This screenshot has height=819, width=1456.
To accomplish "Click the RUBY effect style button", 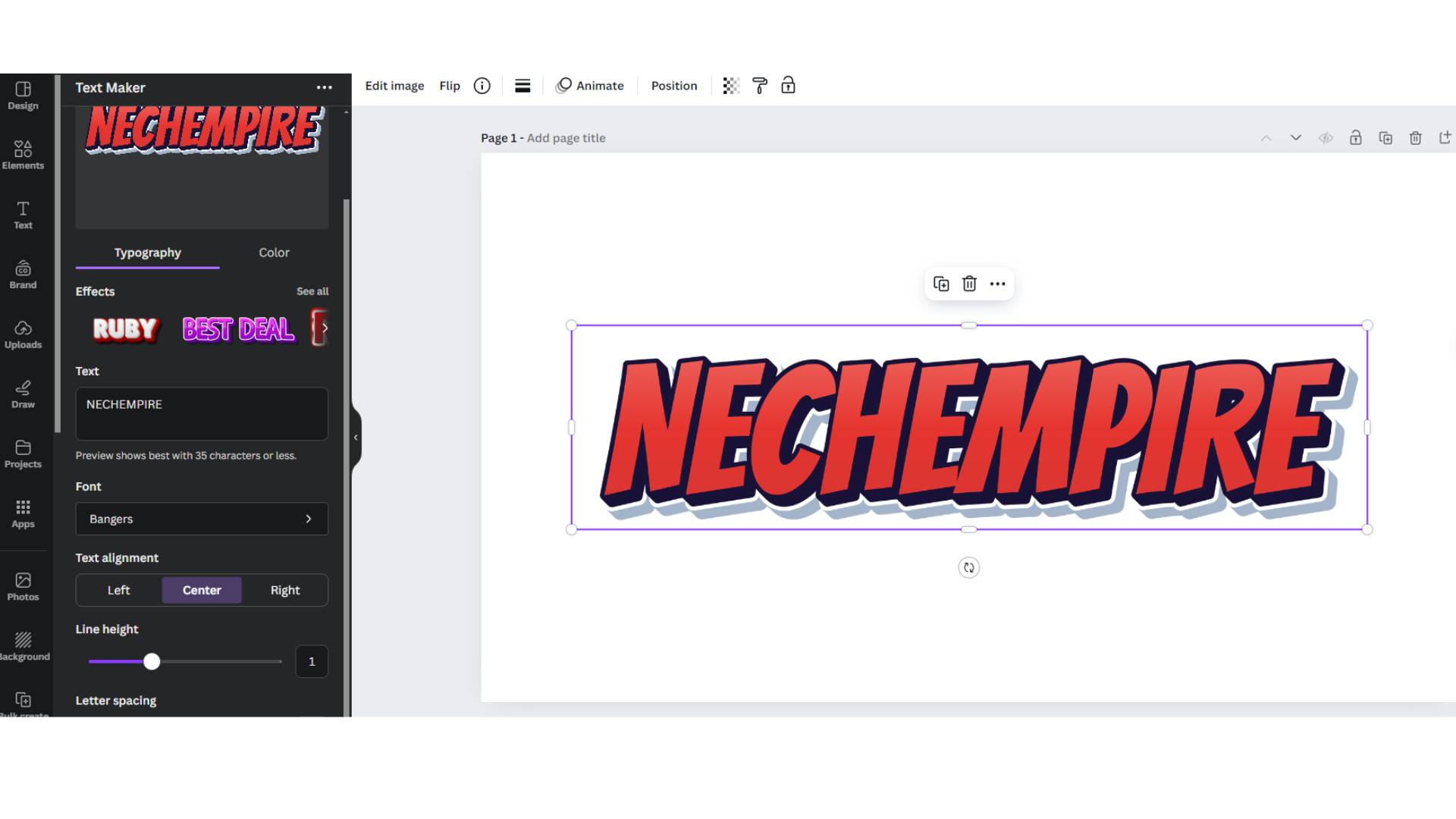I will pyautogui.click(x=124, y=328).
